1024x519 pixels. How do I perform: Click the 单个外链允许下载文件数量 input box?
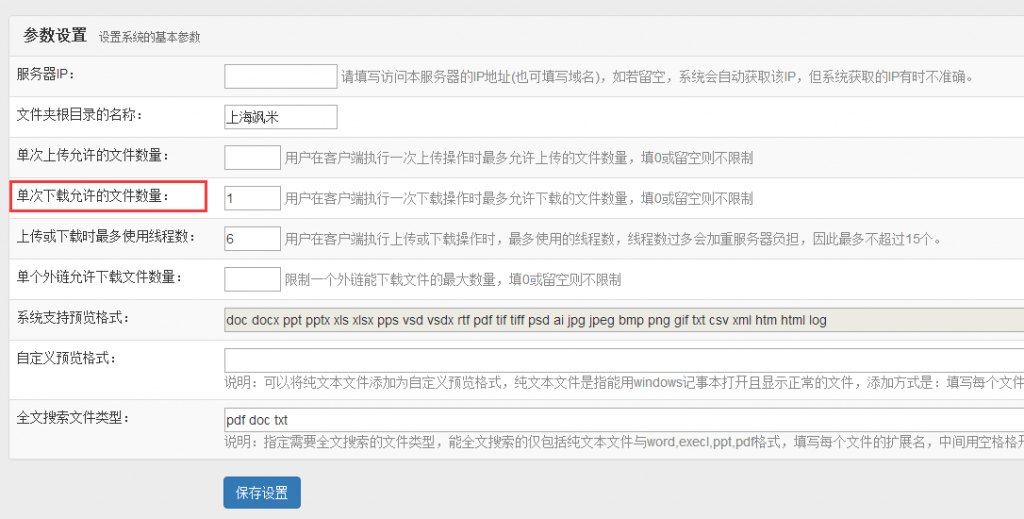(x=252, y=279)
